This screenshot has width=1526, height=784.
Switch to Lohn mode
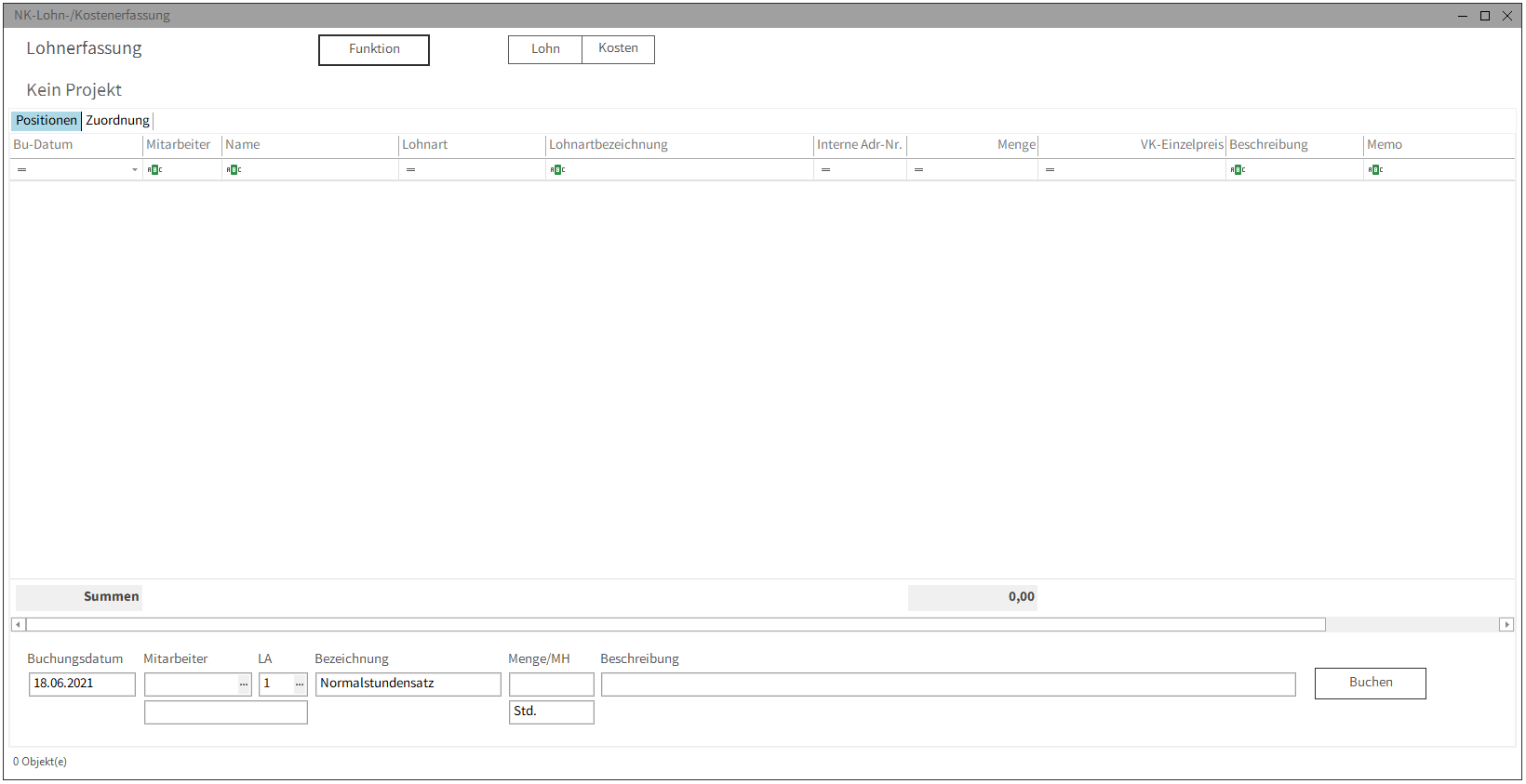pos(545,49)
